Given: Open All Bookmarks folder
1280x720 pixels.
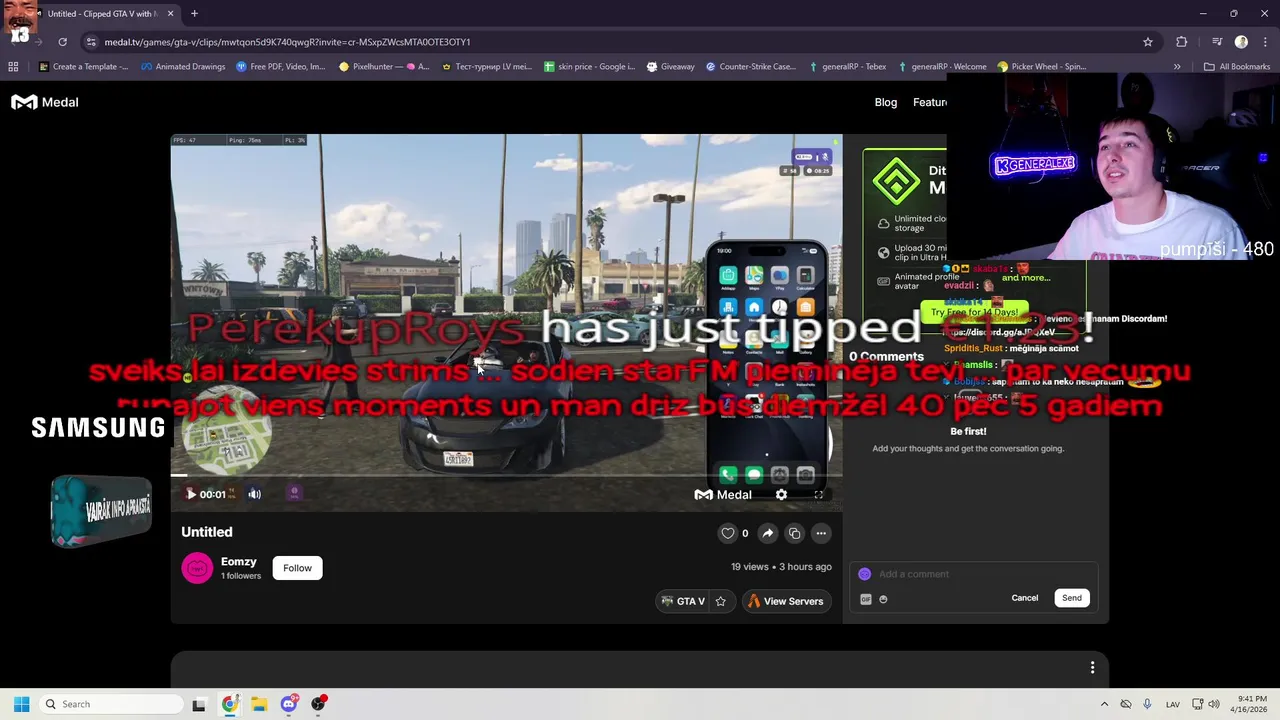Looking at the screenshot, I should [x=1237, y=67].
